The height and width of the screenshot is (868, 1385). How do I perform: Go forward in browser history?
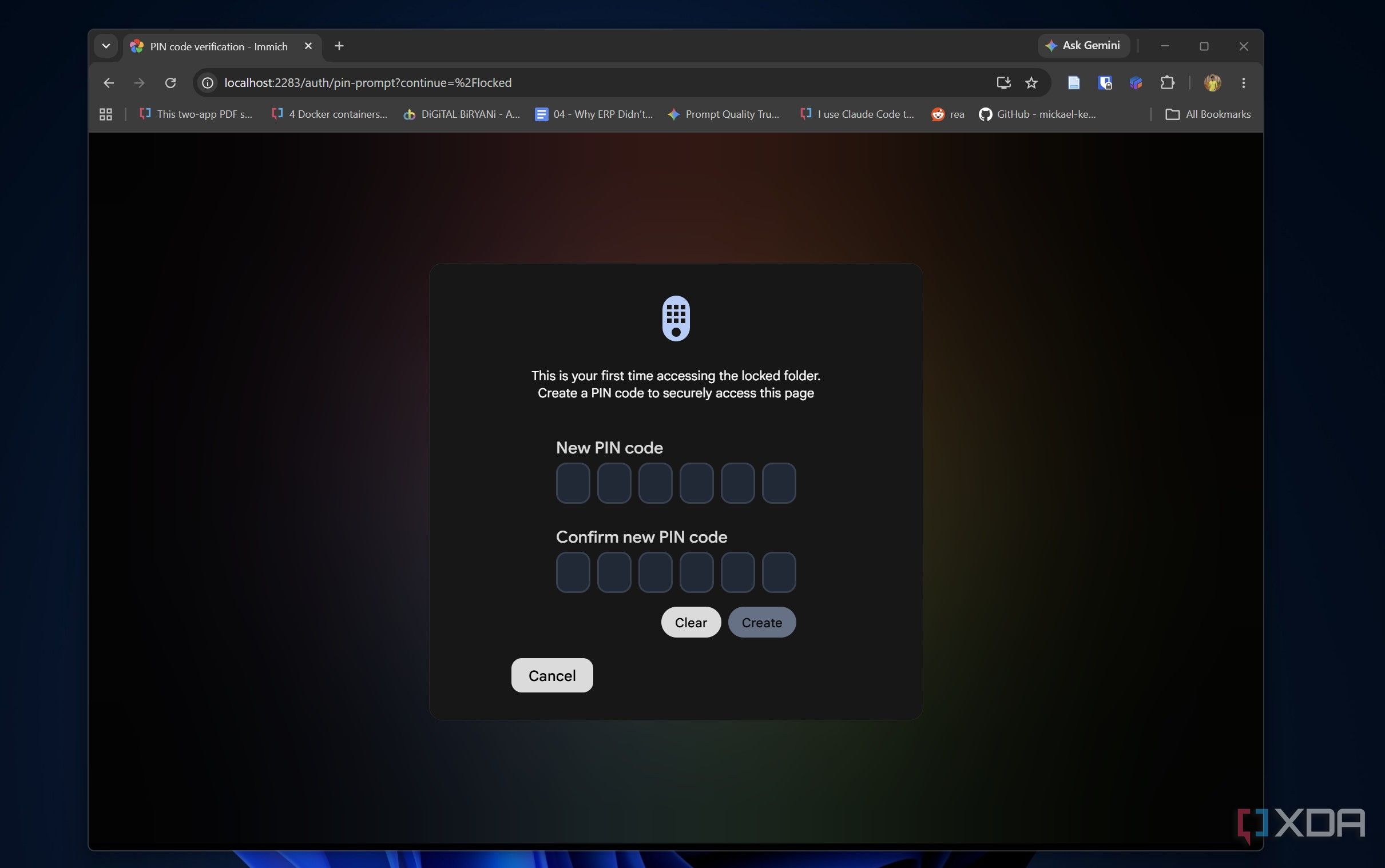pyautogui.click(x=140, y=83)
